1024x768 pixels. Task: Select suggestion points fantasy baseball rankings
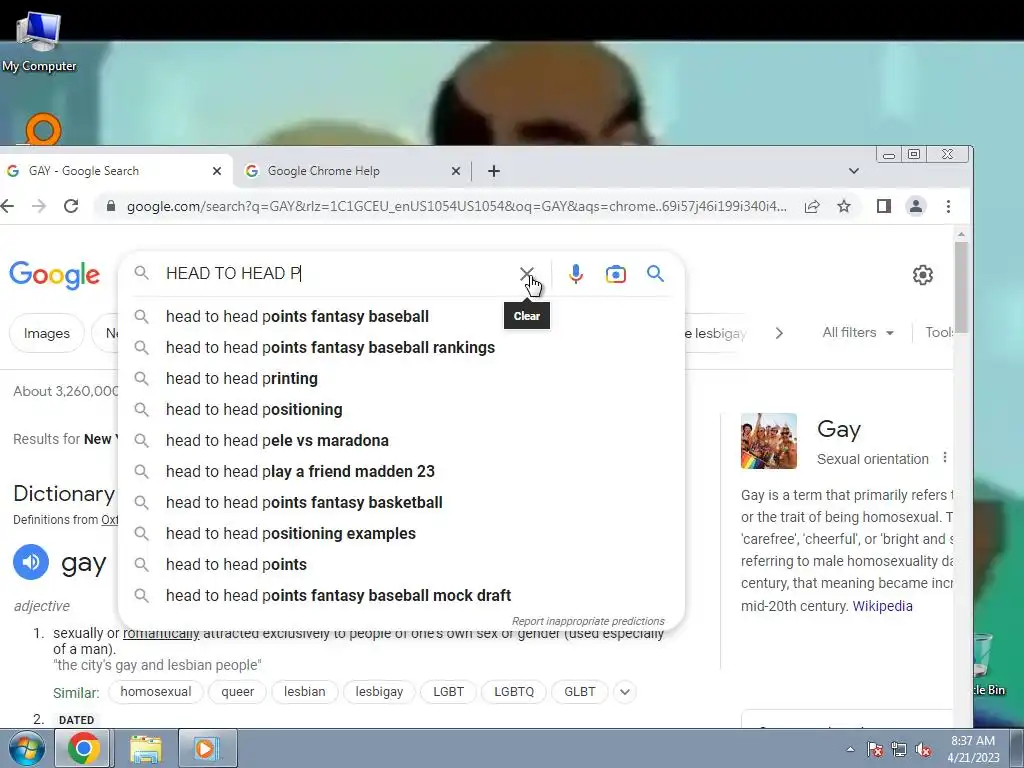(402, 347)
